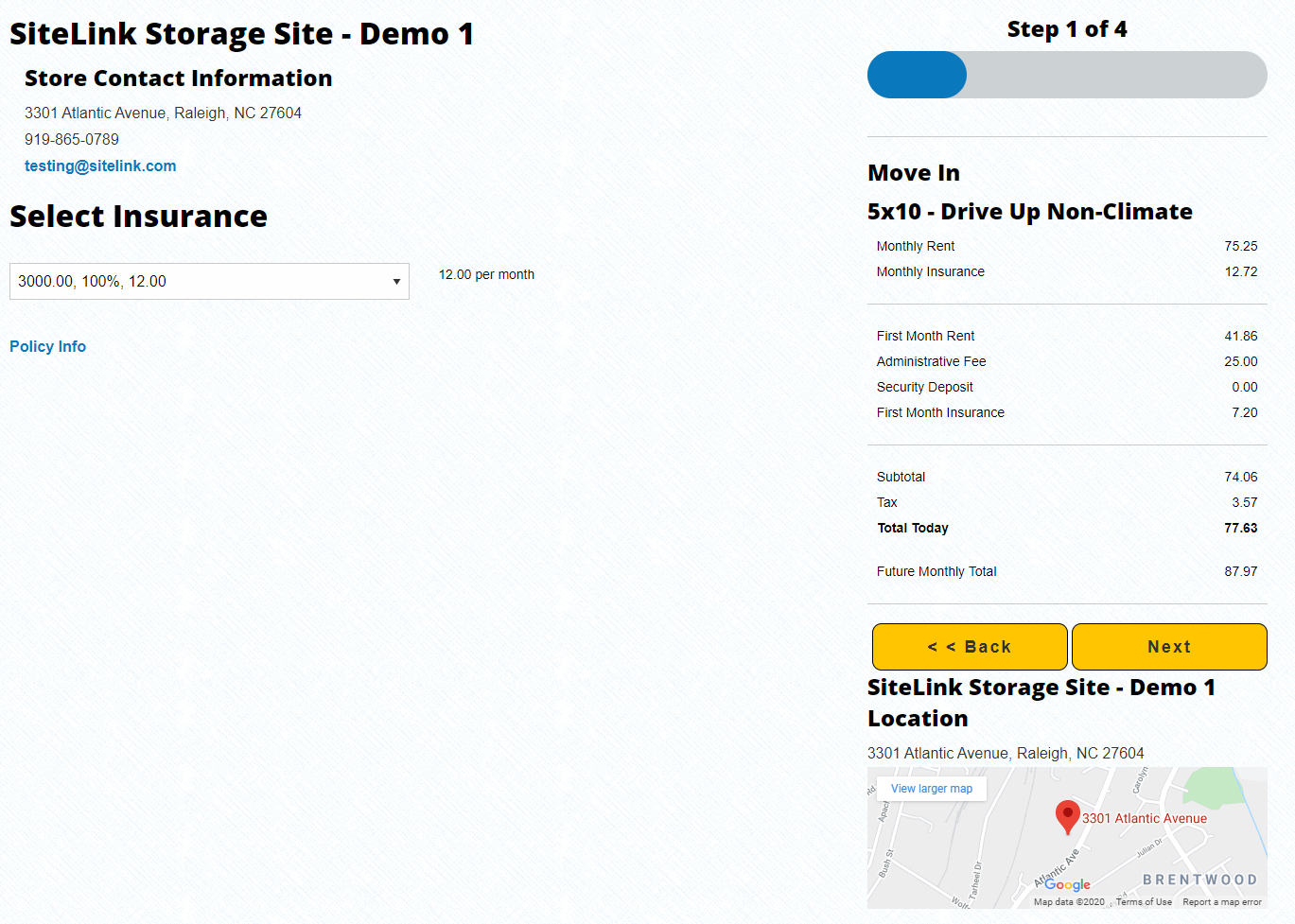Open the map Terms of Use link

pos(1144,902)
